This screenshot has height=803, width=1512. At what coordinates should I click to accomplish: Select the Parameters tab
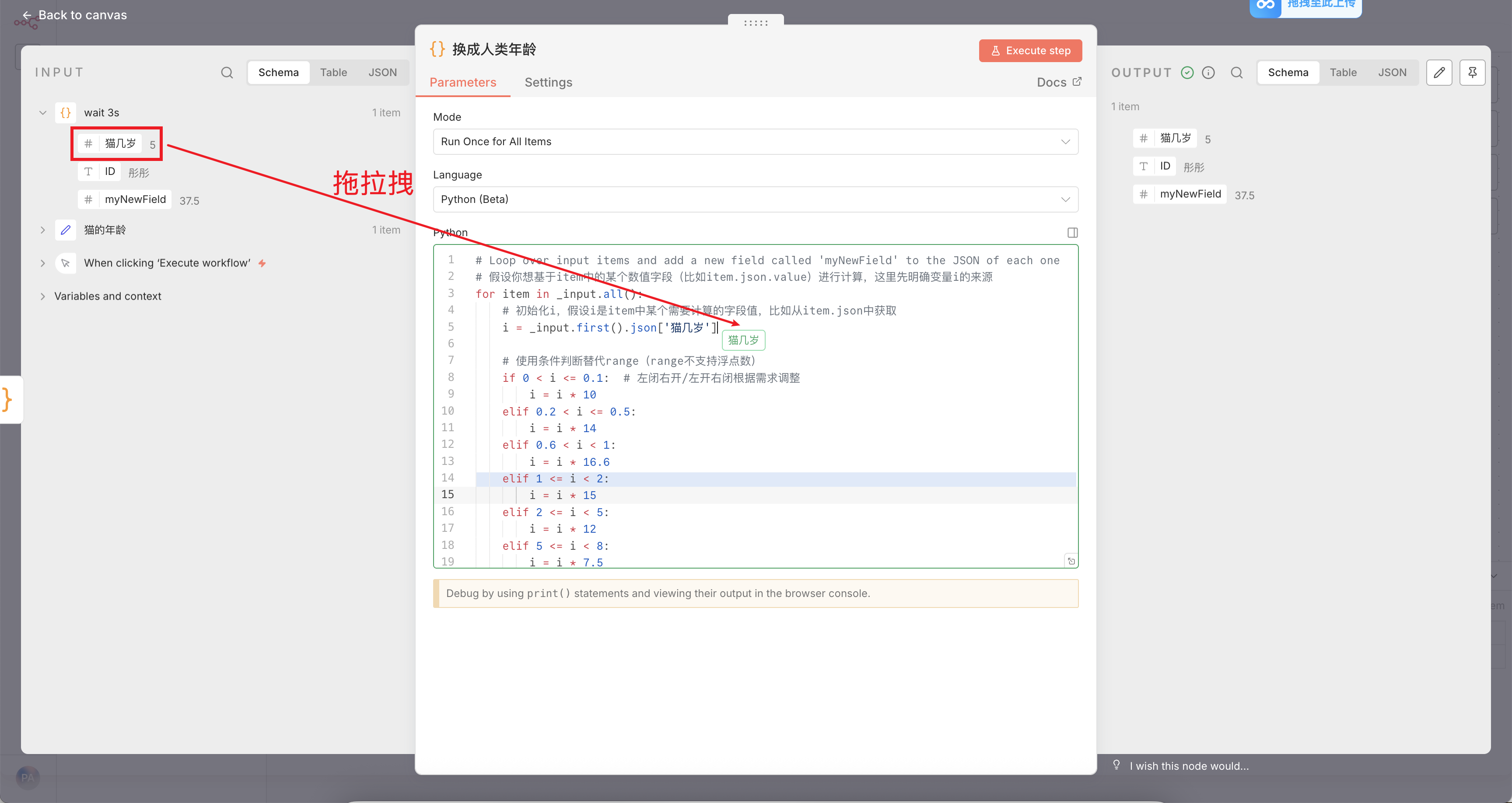pos(462,82)
